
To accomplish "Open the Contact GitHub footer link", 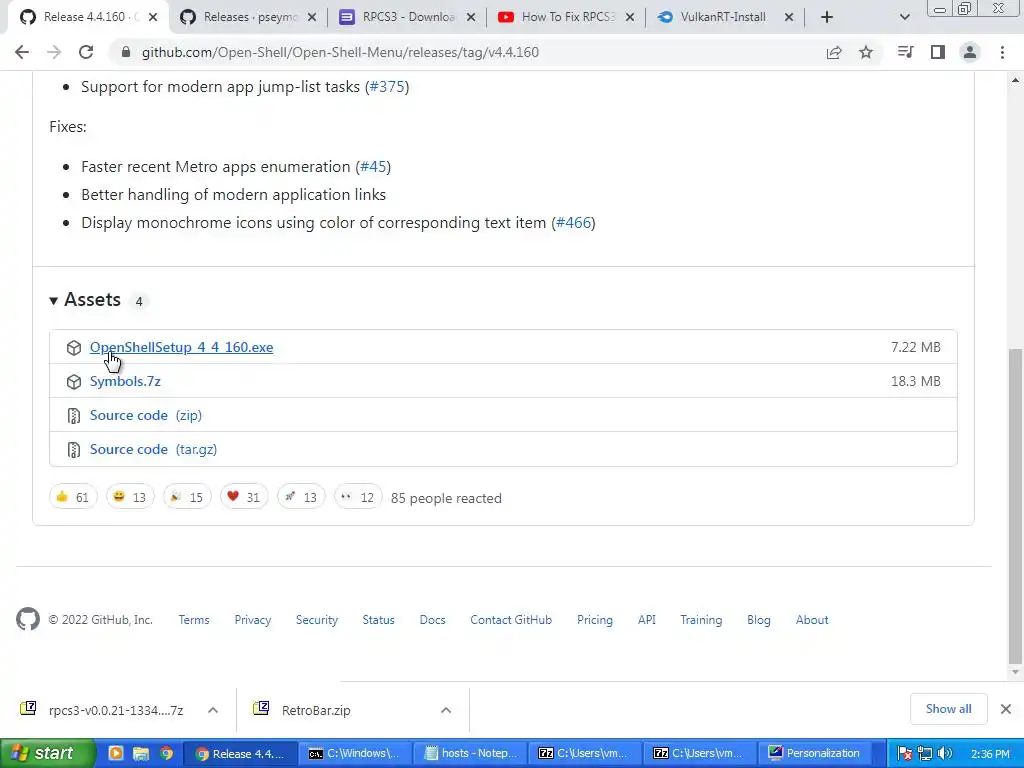I will [511, 620].
